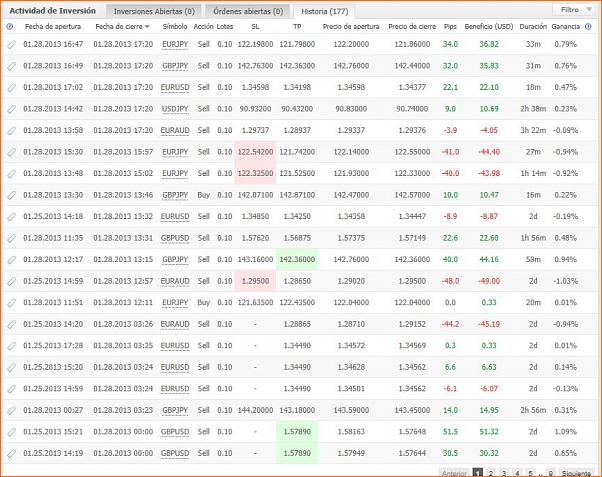This screenshot has height=477, width=602.
Task: Click row icon for EURAUD trade closed 03:26
Action: tap(12, 324)
